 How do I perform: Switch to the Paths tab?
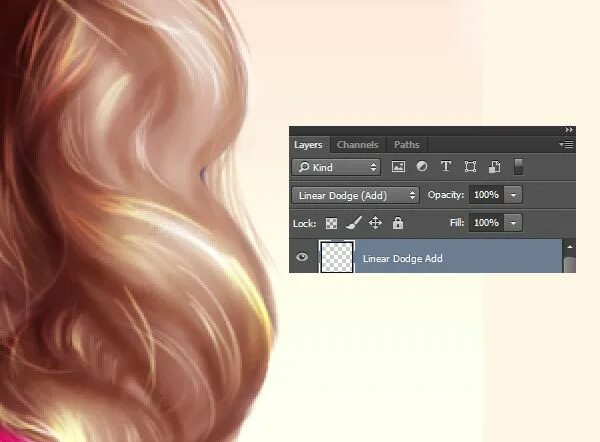(406, 145)
